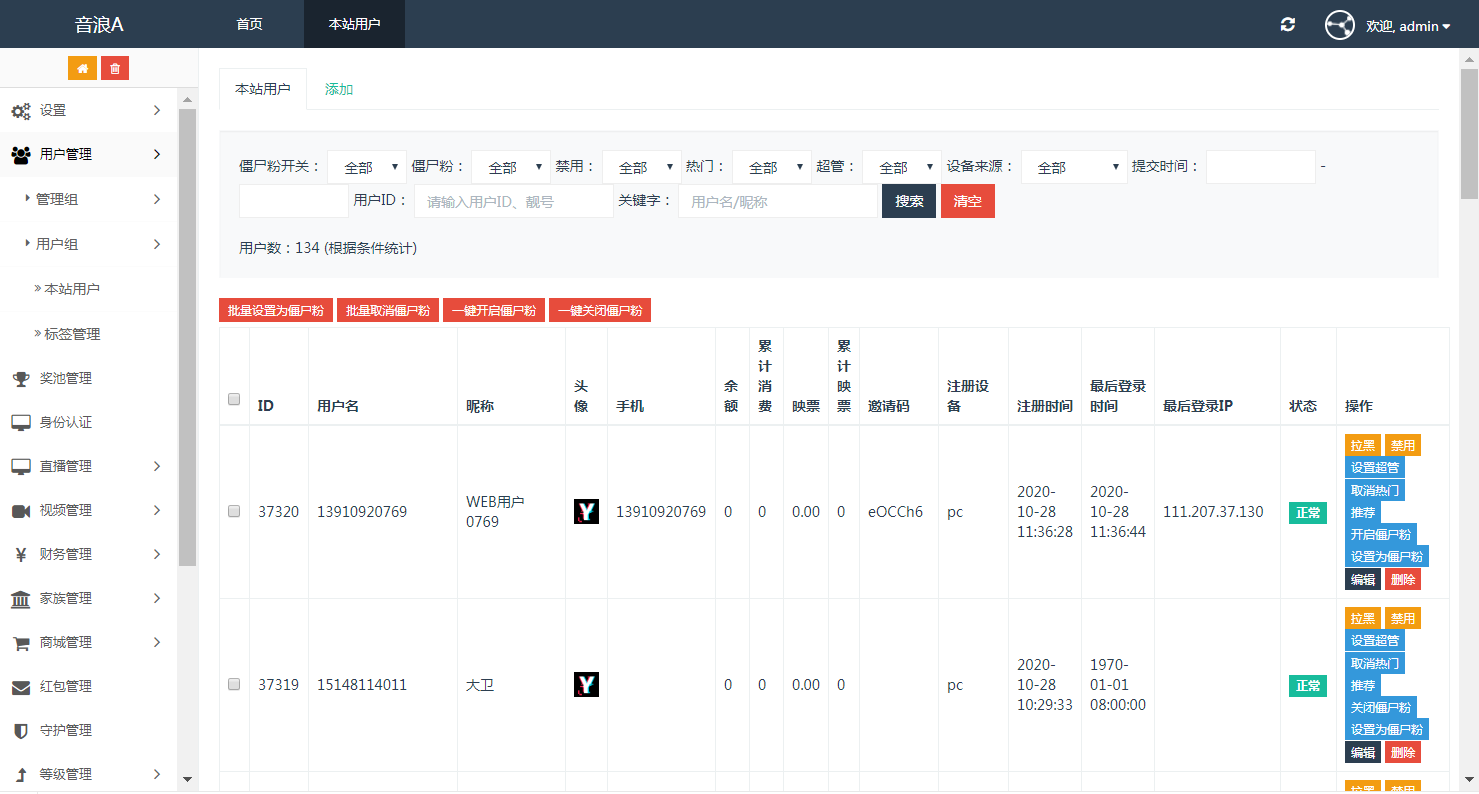The image size is (1479, 794).
Task: Click the video camera icon beside 视频管理
Action: (20, 511)
